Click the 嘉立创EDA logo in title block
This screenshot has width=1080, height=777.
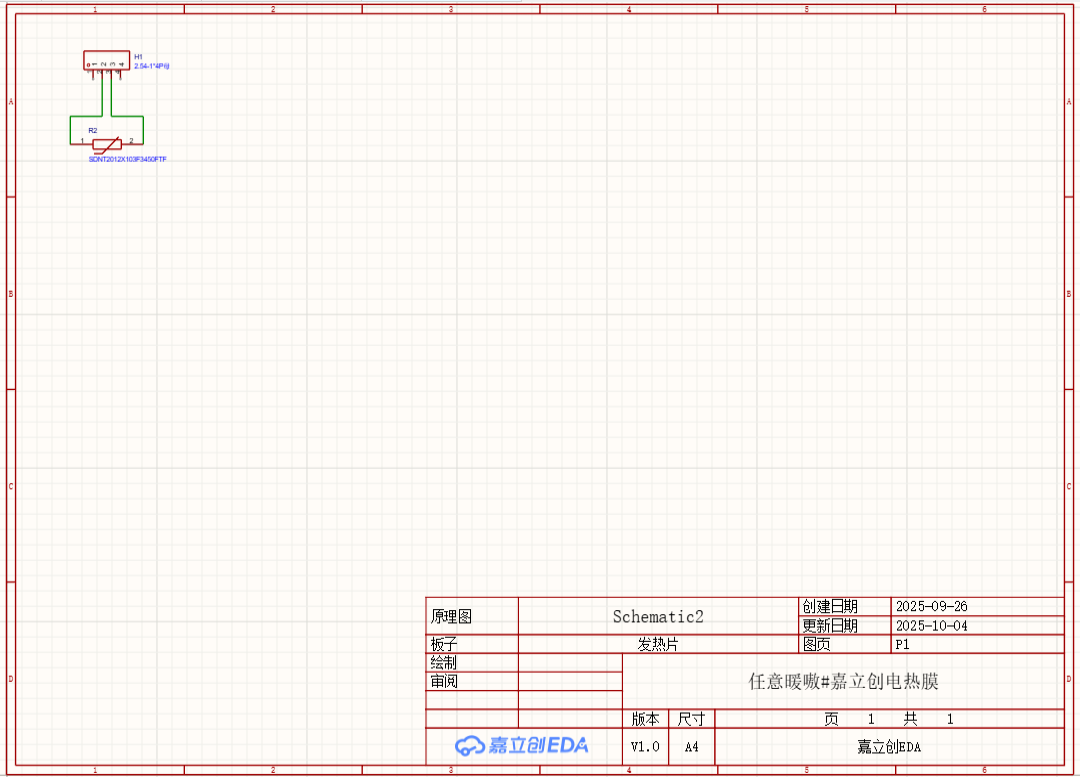(x=521, y=745)
